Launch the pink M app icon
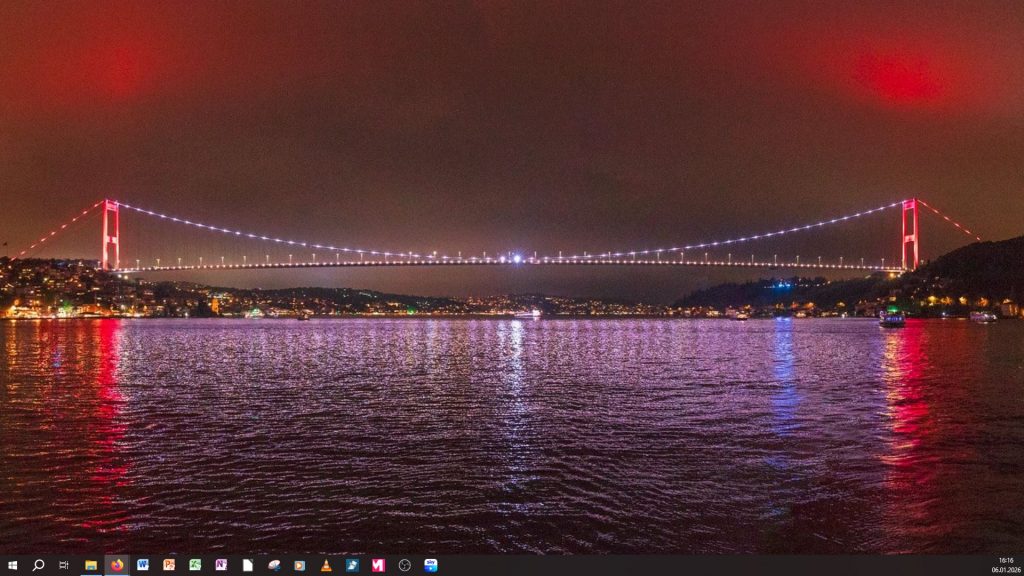Screen dimensions: 1024x576 [x=378, y=565]
